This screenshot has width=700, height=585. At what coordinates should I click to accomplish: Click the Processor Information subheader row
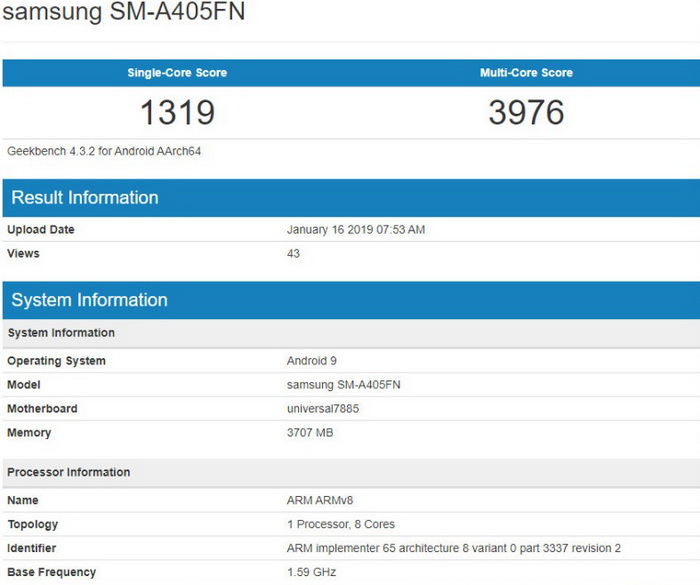(351, 472)
